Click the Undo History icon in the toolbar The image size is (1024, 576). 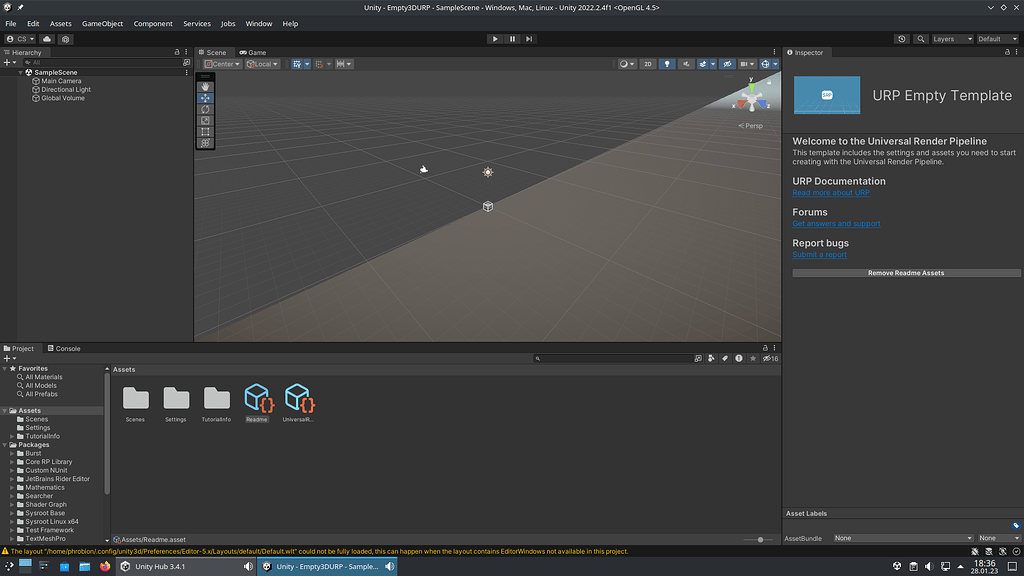901,39
